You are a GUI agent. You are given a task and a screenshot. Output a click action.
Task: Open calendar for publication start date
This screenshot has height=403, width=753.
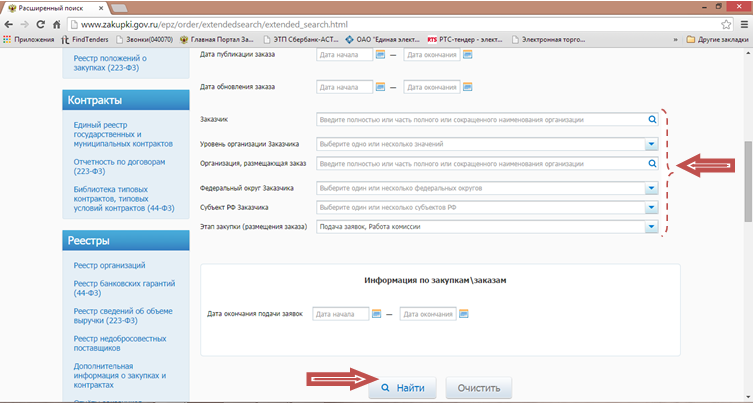click(380, 55)
